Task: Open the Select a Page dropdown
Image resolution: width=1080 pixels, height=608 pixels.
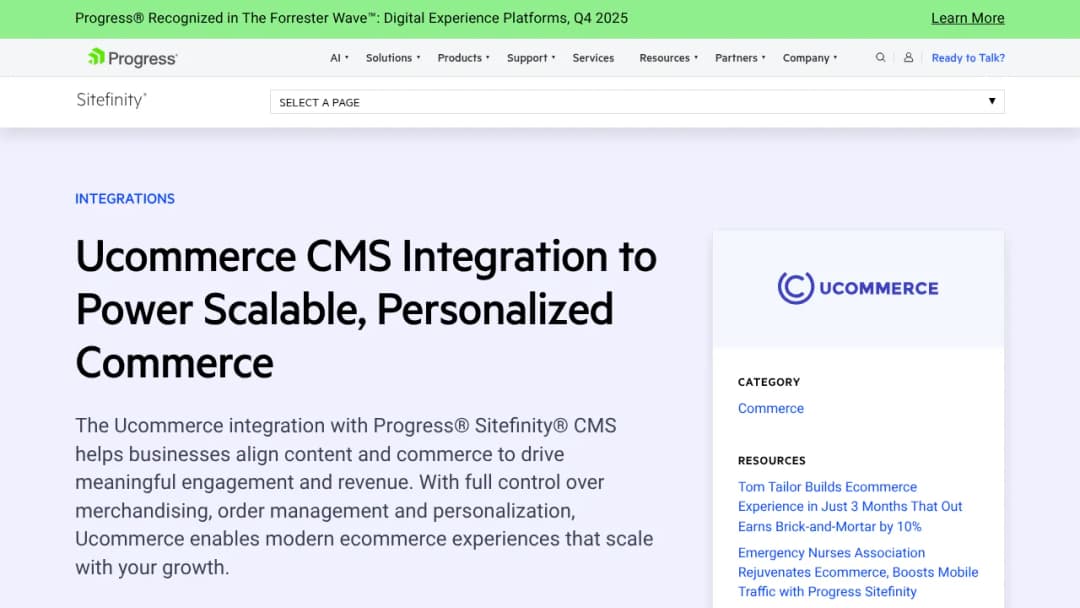Action: click(637, 102)
